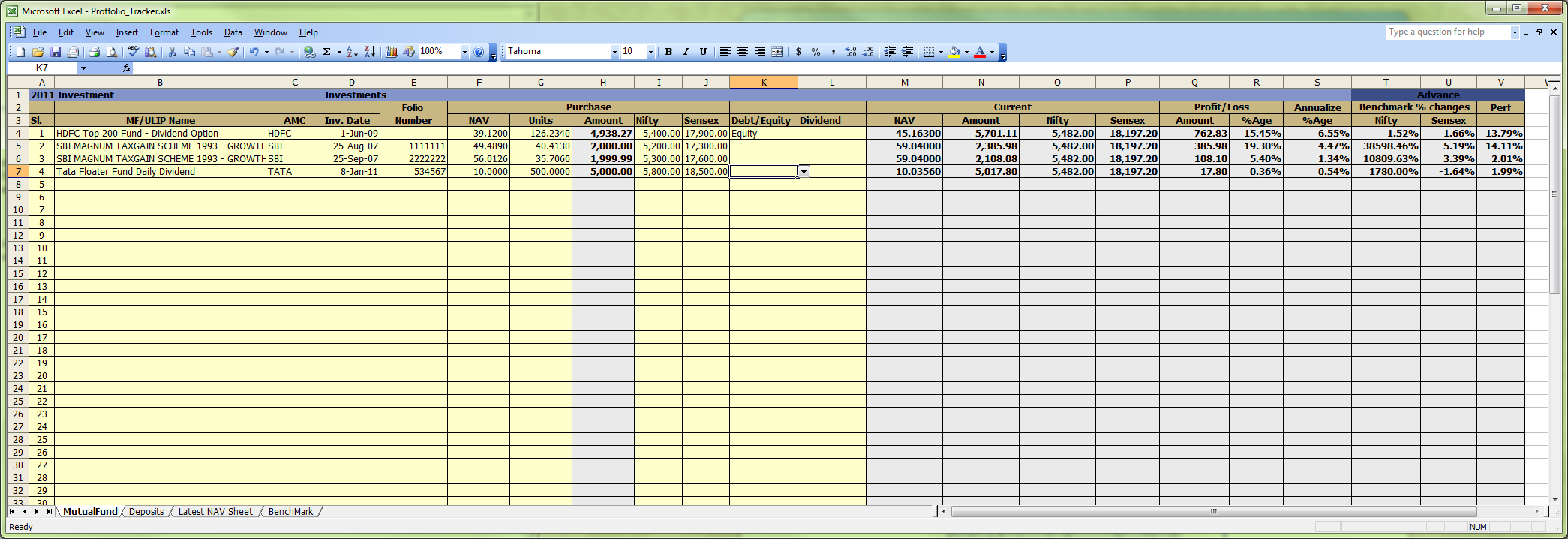Viewport: 1568px width, 539px height.
Task: Open the Chart Wizard icon
Action: (x=392, y=52)
